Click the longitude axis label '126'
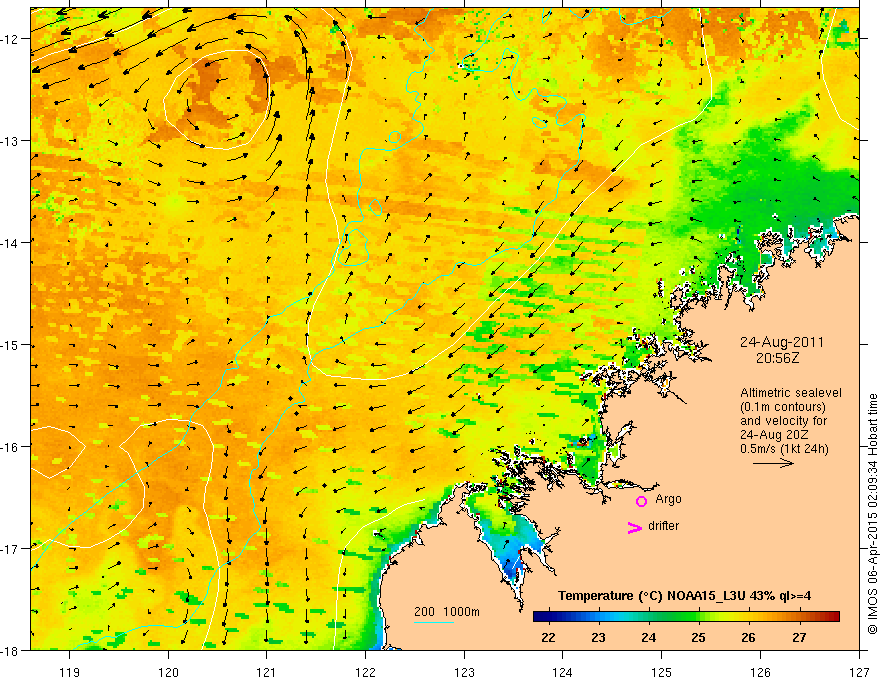The image size is (880, 680). tap(760, 672)
